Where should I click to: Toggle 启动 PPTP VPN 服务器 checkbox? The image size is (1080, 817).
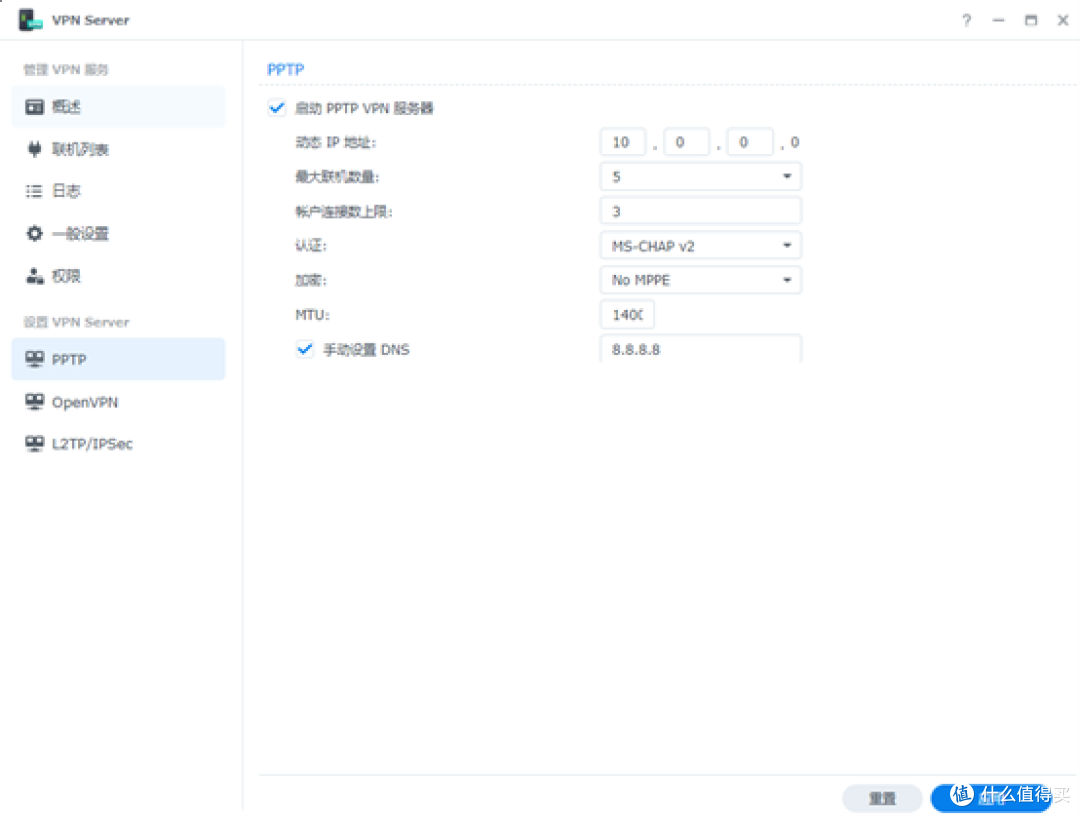click(x=277, y=108)
